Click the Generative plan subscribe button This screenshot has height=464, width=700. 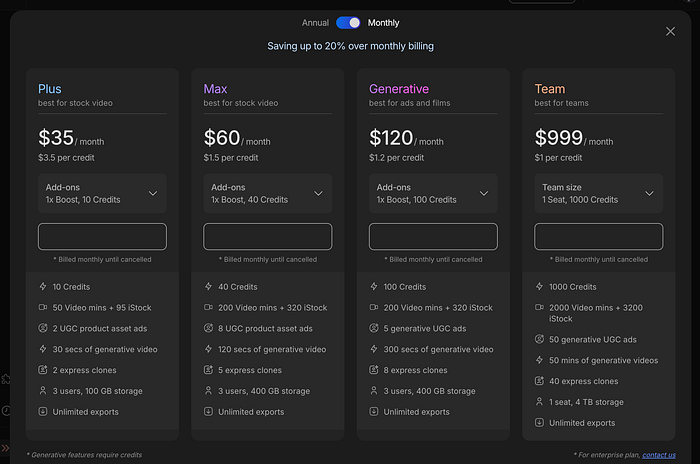tap(433, 237)
